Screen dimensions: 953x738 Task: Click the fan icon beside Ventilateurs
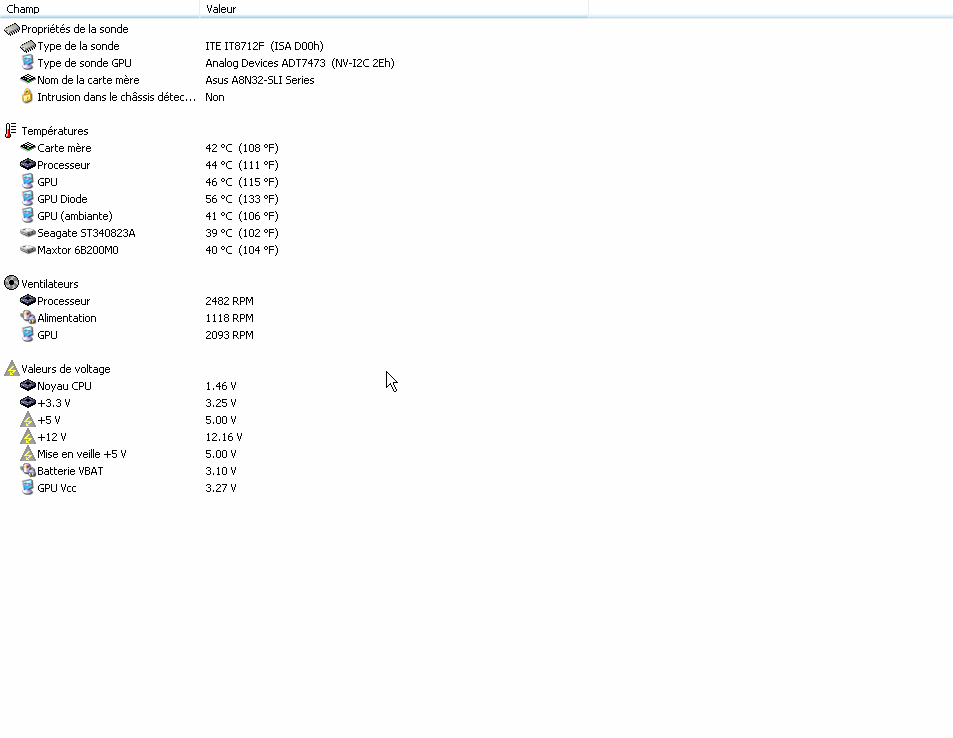[x=12, y=283]
